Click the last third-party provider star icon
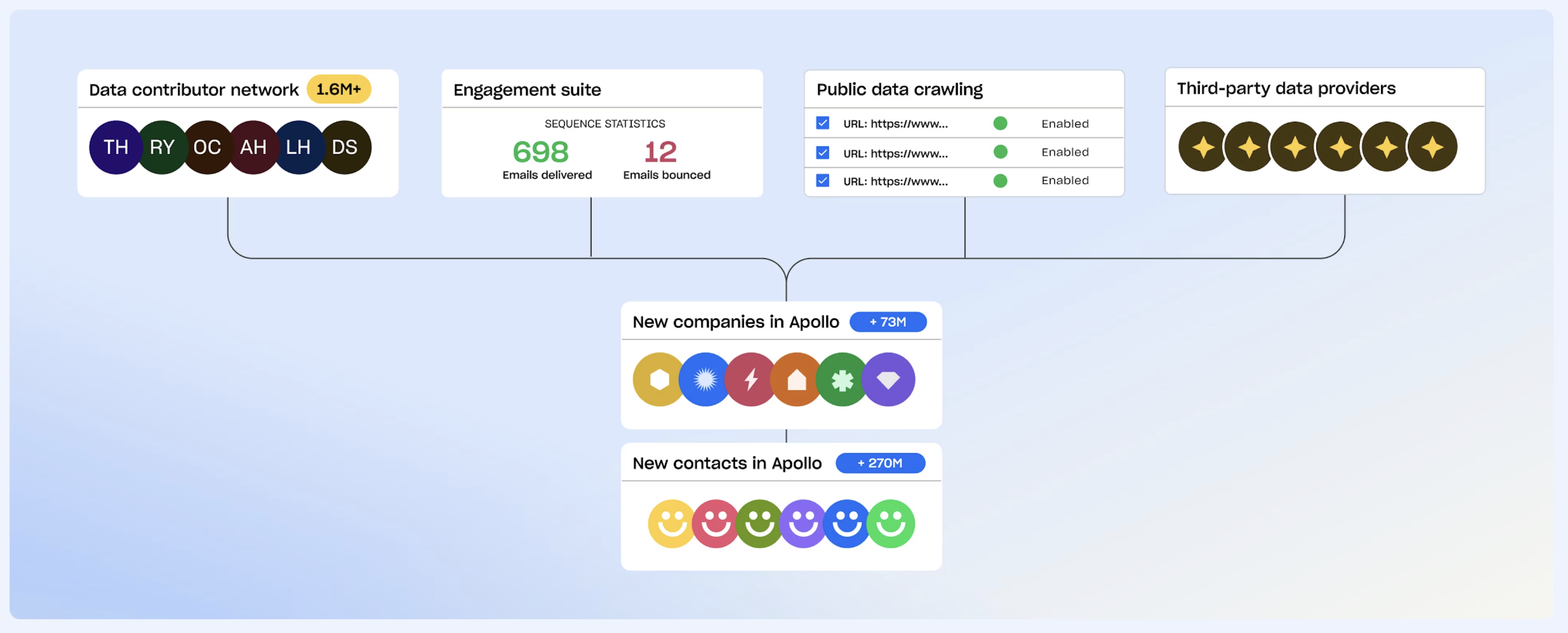Image resolution: width=1568 pixels, height=633 pixels. point(1433,147)
